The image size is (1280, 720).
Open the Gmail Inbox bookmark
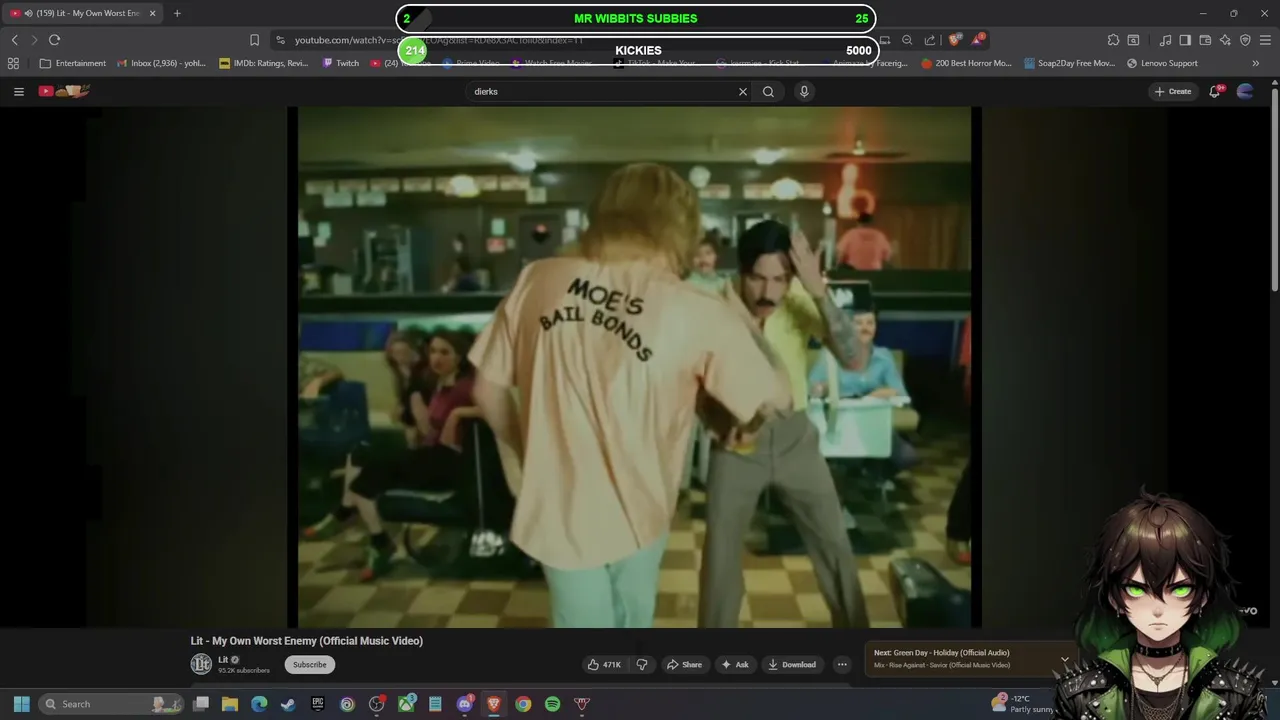point(161,63)
